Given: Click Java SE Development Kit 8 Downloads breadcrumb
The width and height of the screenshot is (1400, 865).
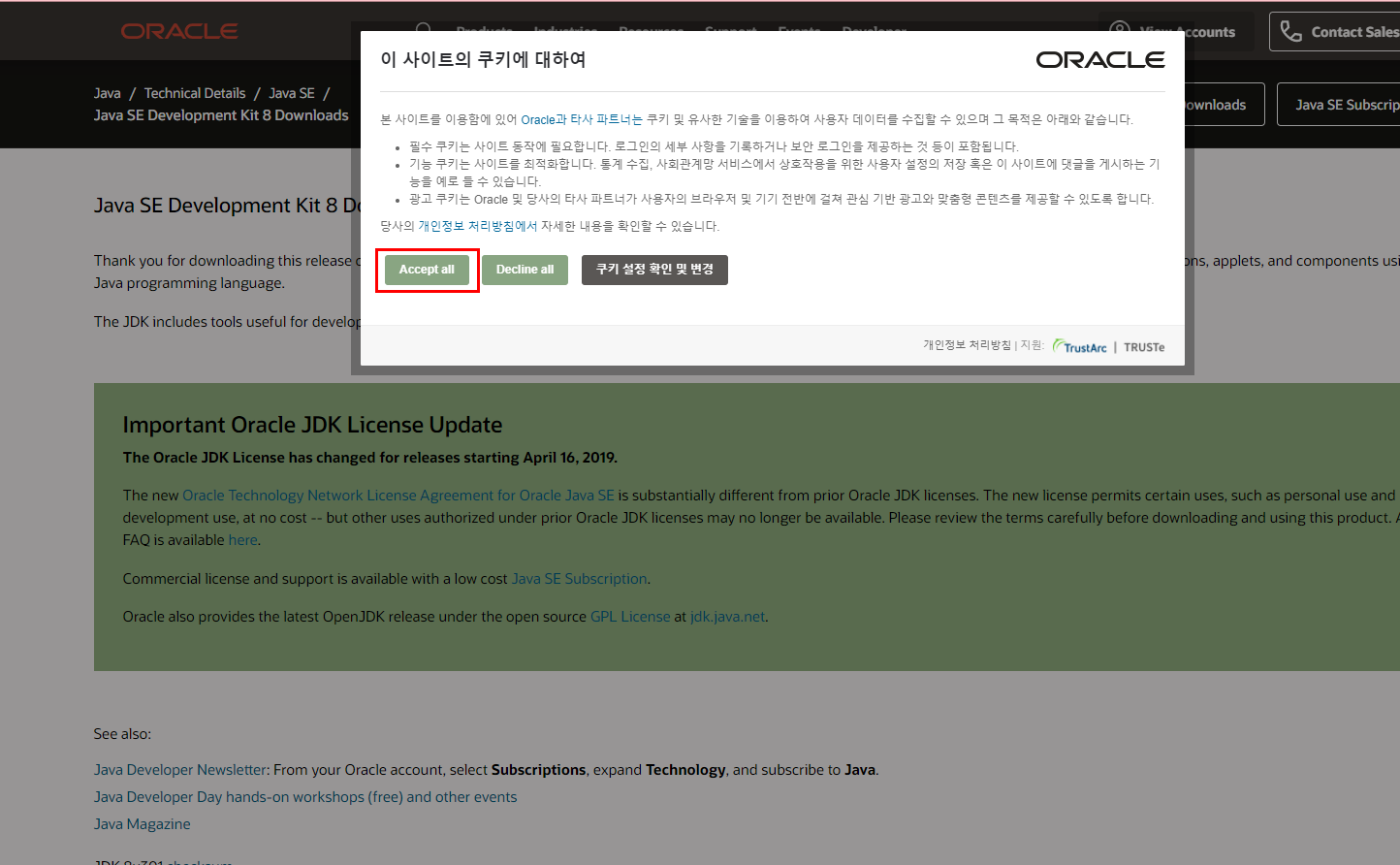Looking at the screenshot, I should click(x=221, y=115).
